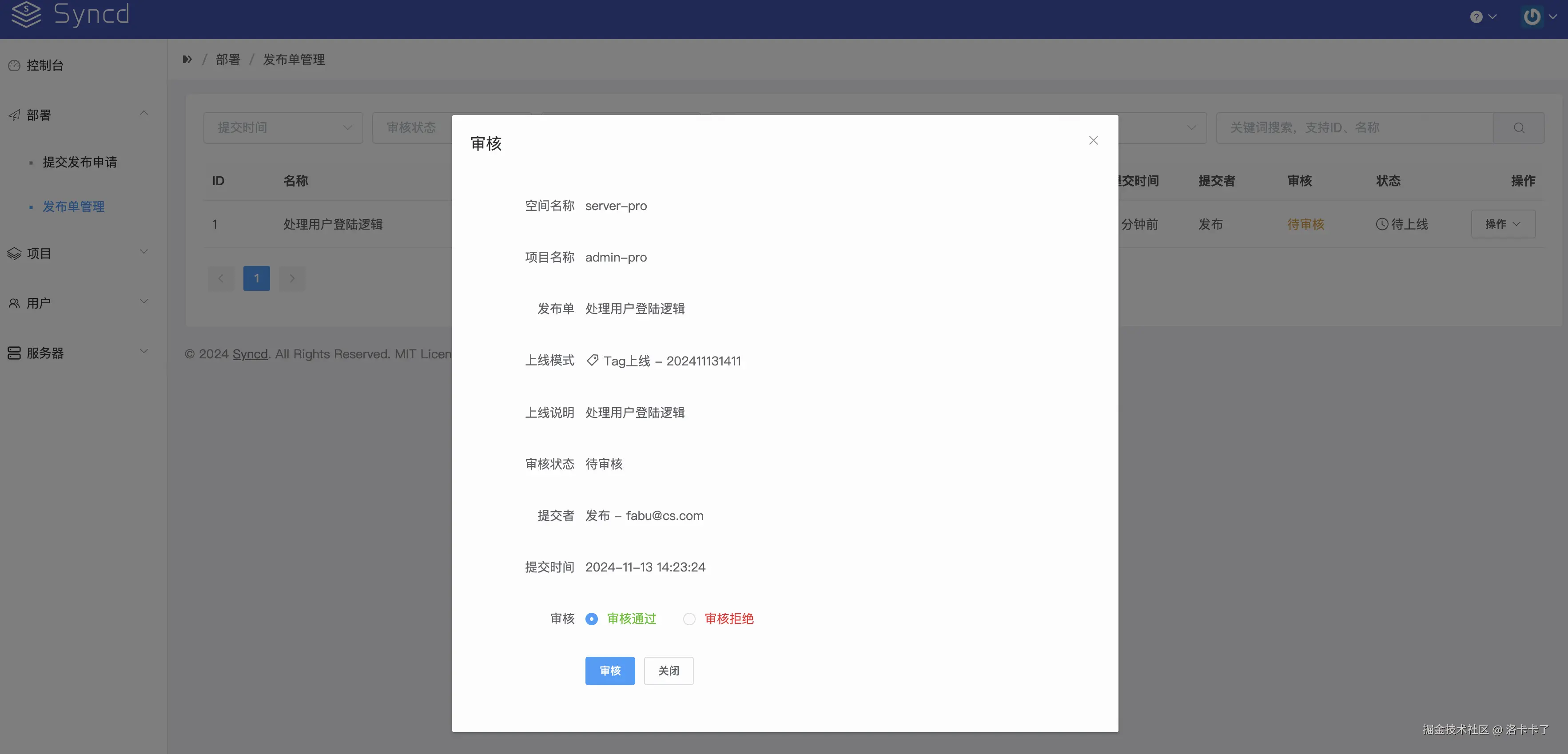Open 提交发布申请 menu item
This screenshot has width=1568, height=754.
[x=80, y=162]
